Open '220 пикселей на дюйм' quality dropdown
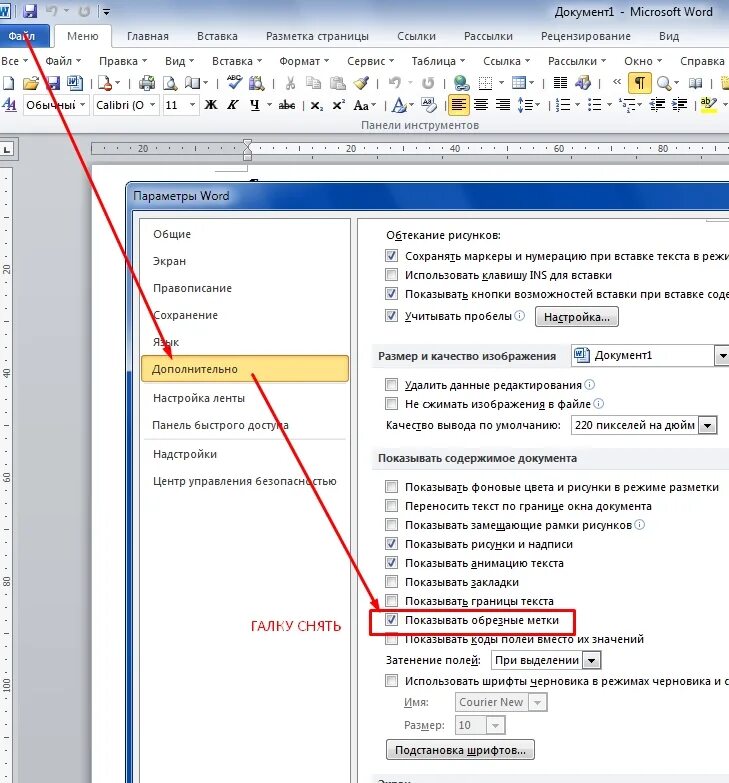 [708, 425]
